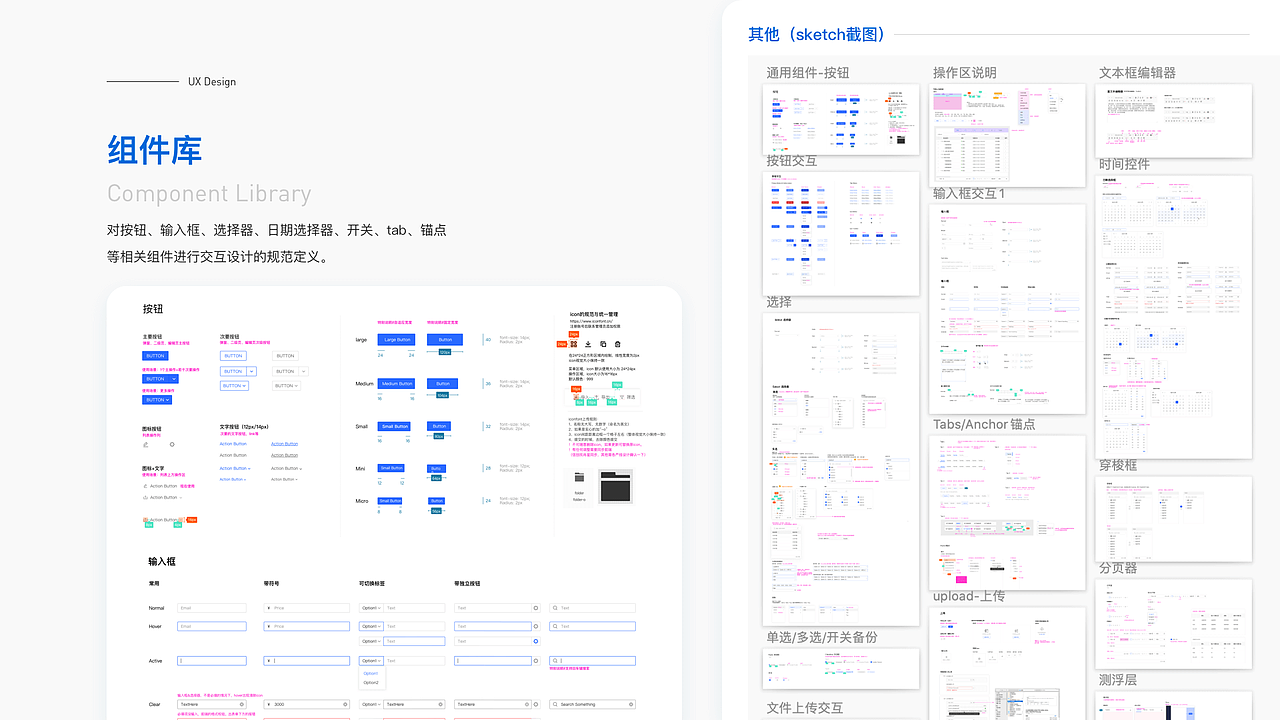This screenshot has height=720, width=1280.
Task: Click the Small Button in Small row
Action: tap(394, 426)
